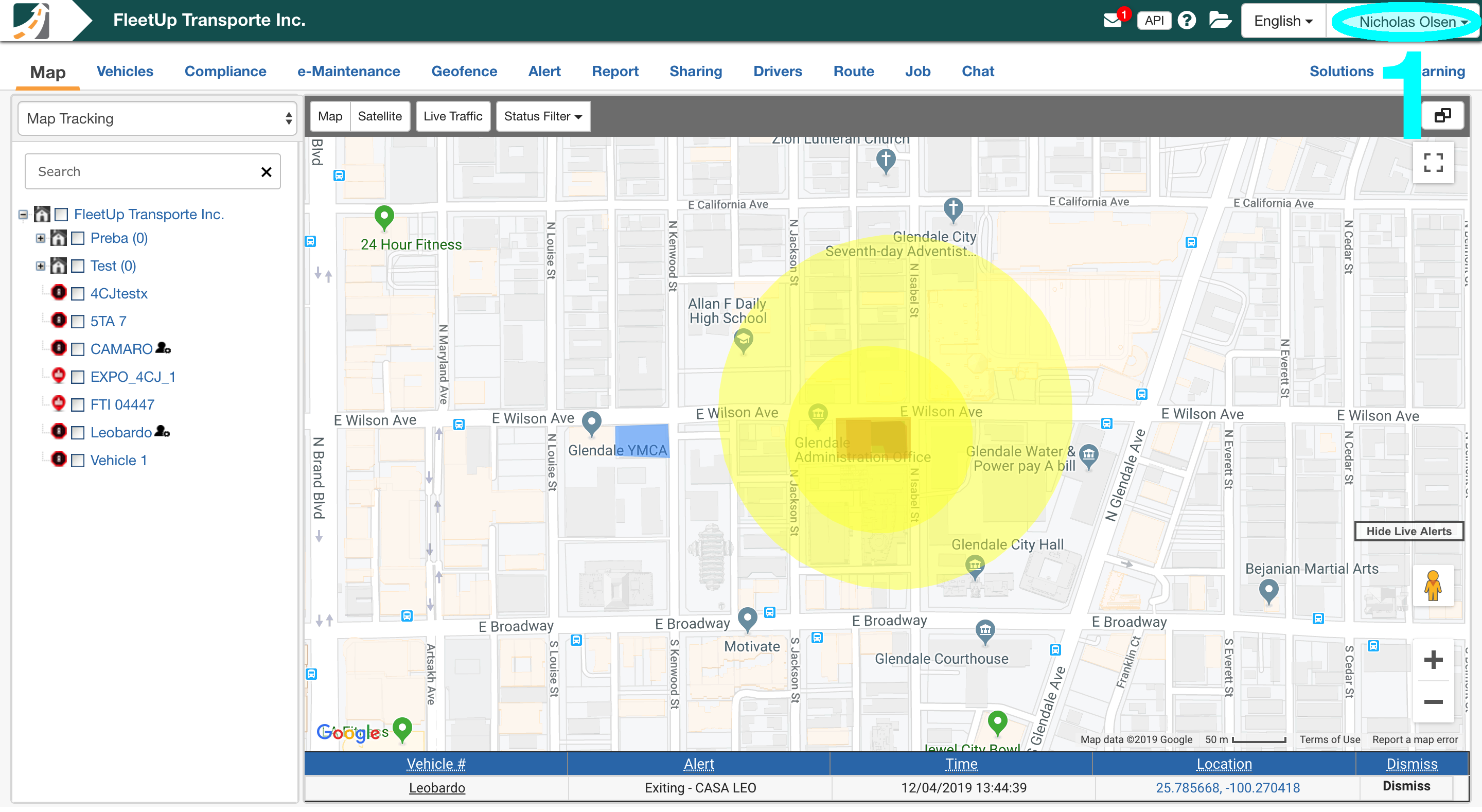Open the Job tab

tap(918, 72)
